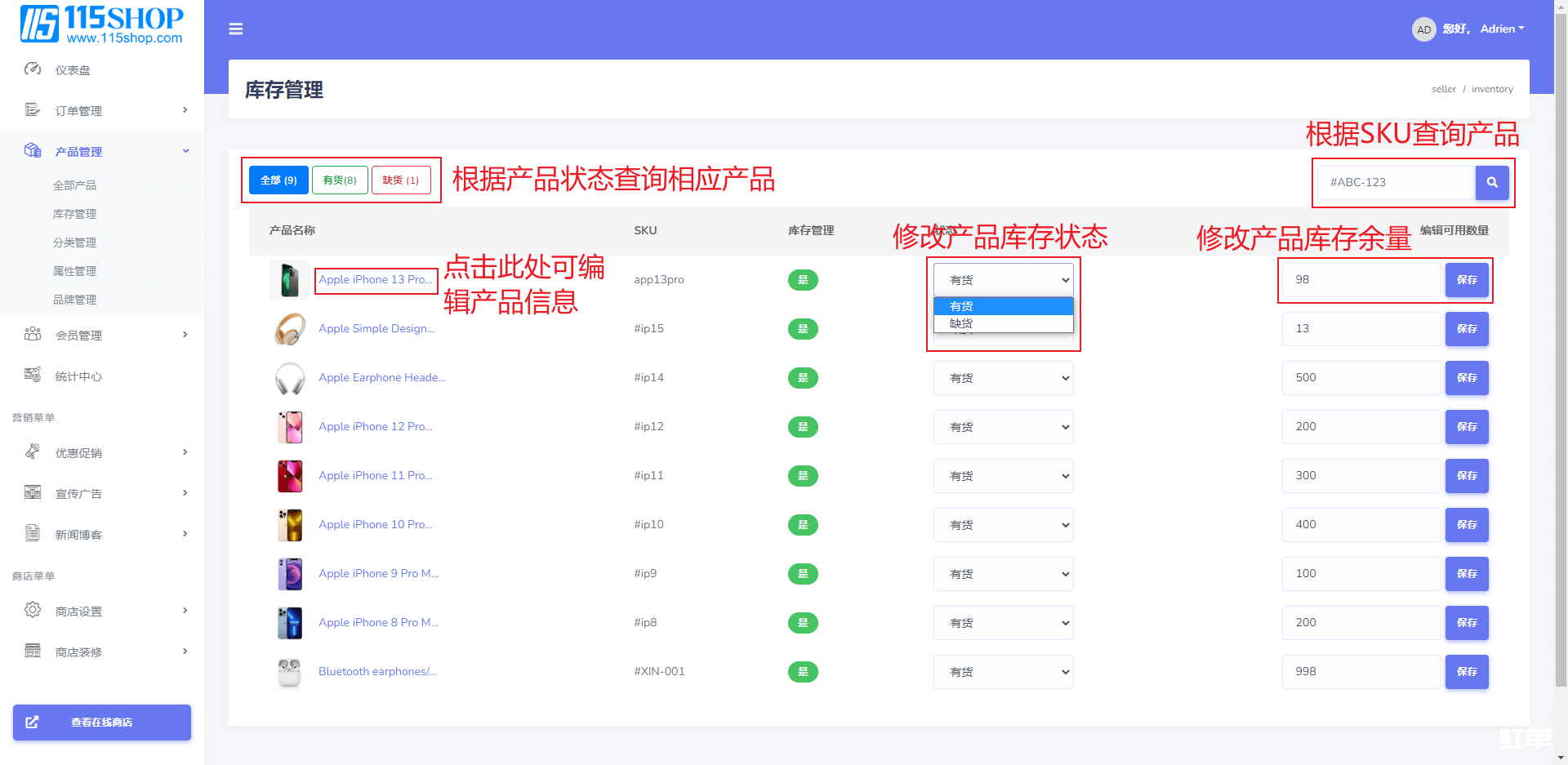Open 分类管理 submenu item
Viewport: 1568px width, 765px height.
click(74, 242)
